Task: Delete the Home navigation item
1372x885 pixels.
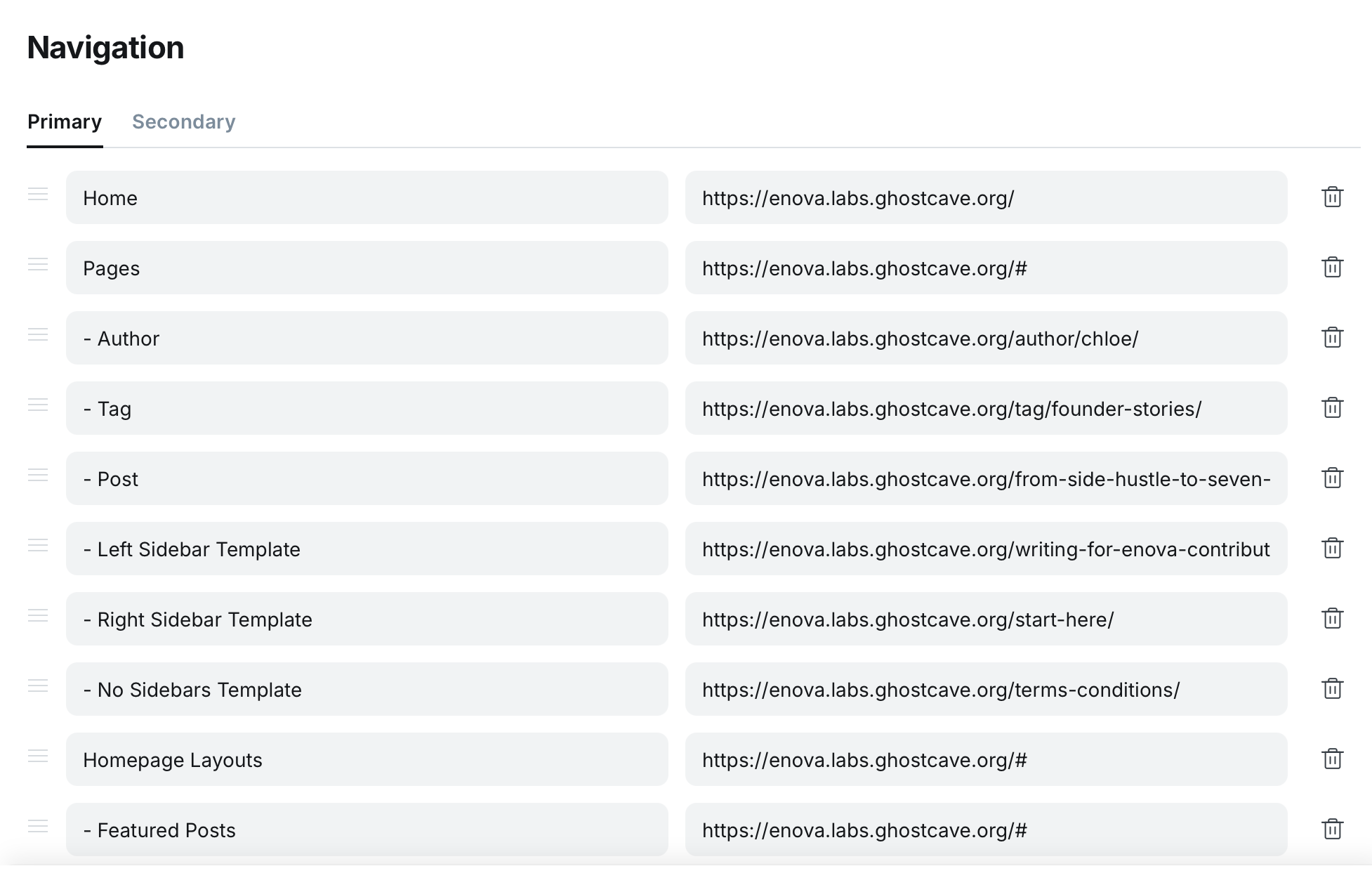Action: 1332,197
